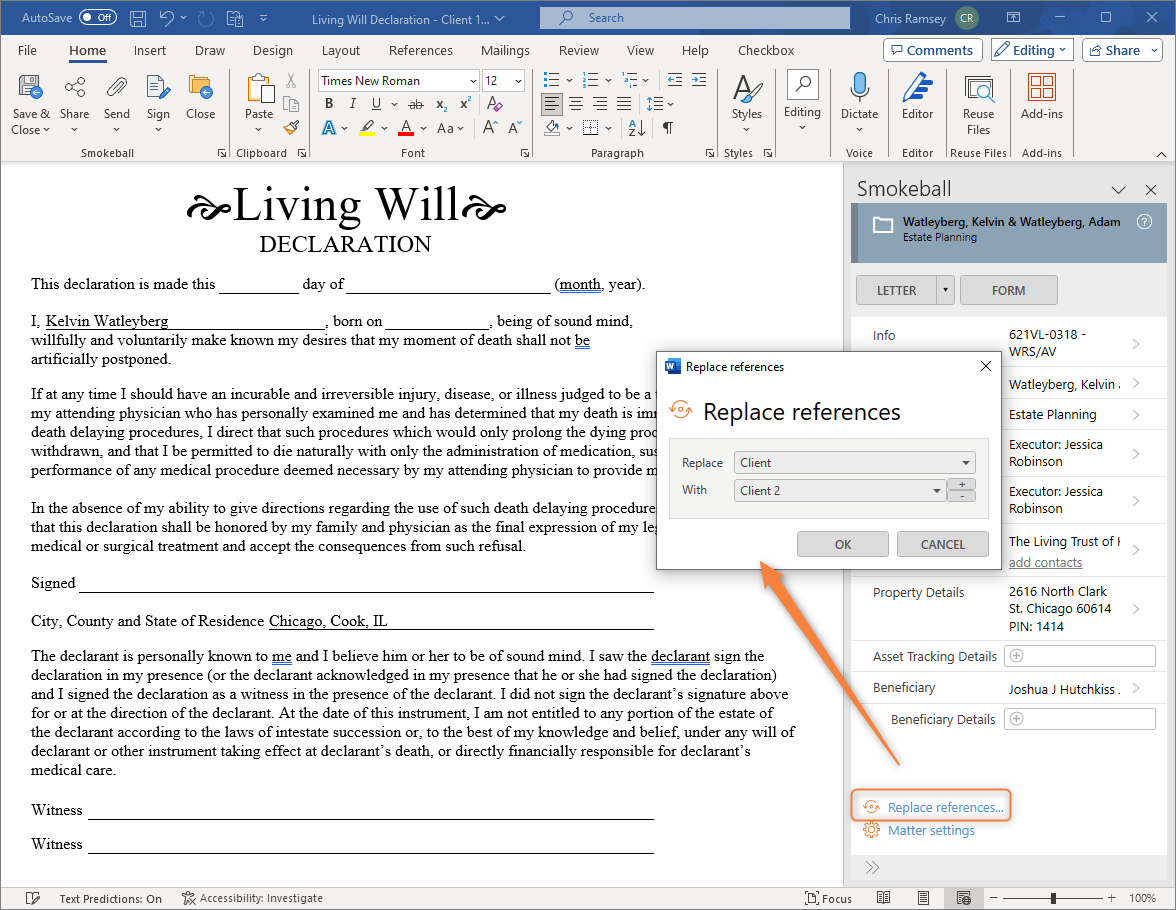The image size is (1176, 910).
Task: Expand the Property Details row chevron
Action: [x=1136, y=608]
